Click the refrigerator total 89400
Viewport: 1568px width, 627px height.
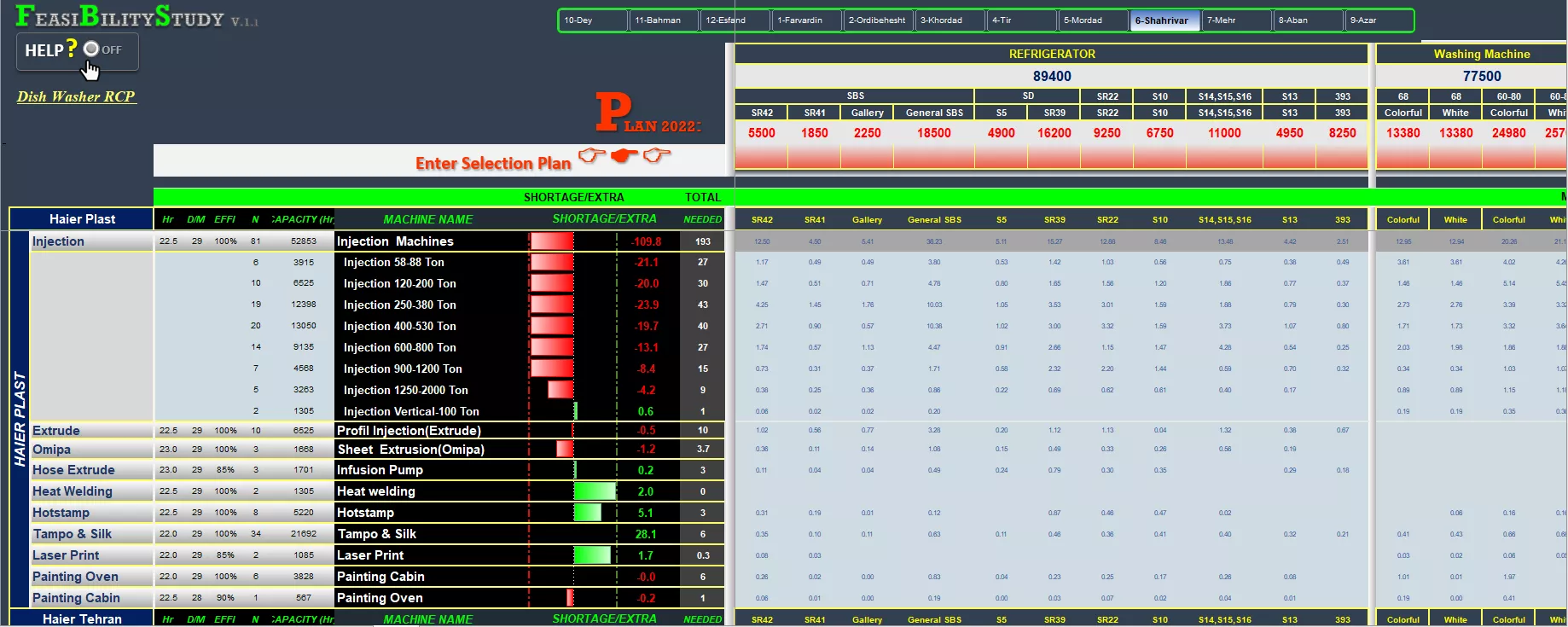click(x=1052, y=76)
